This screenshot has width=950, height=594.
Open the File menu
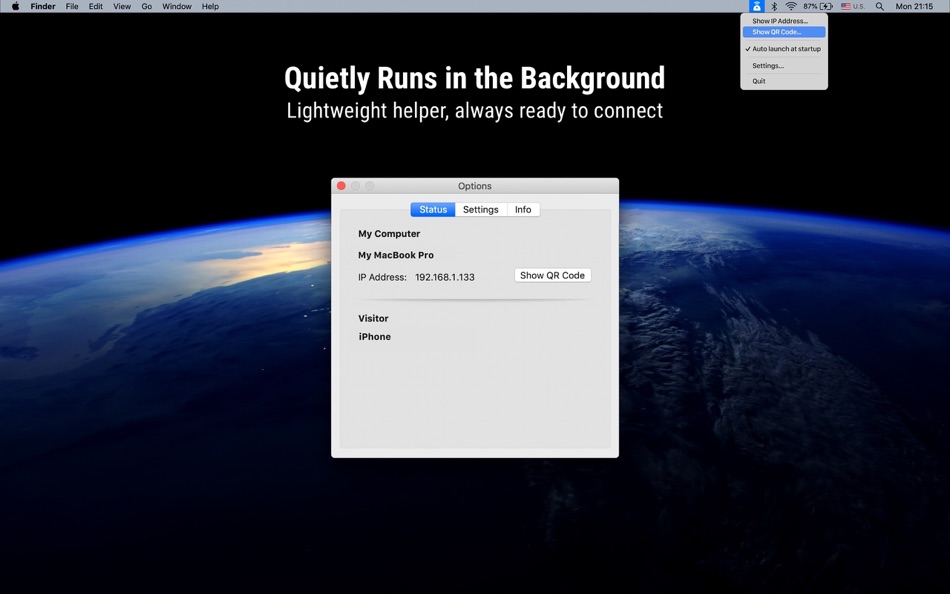coord(72,6)
